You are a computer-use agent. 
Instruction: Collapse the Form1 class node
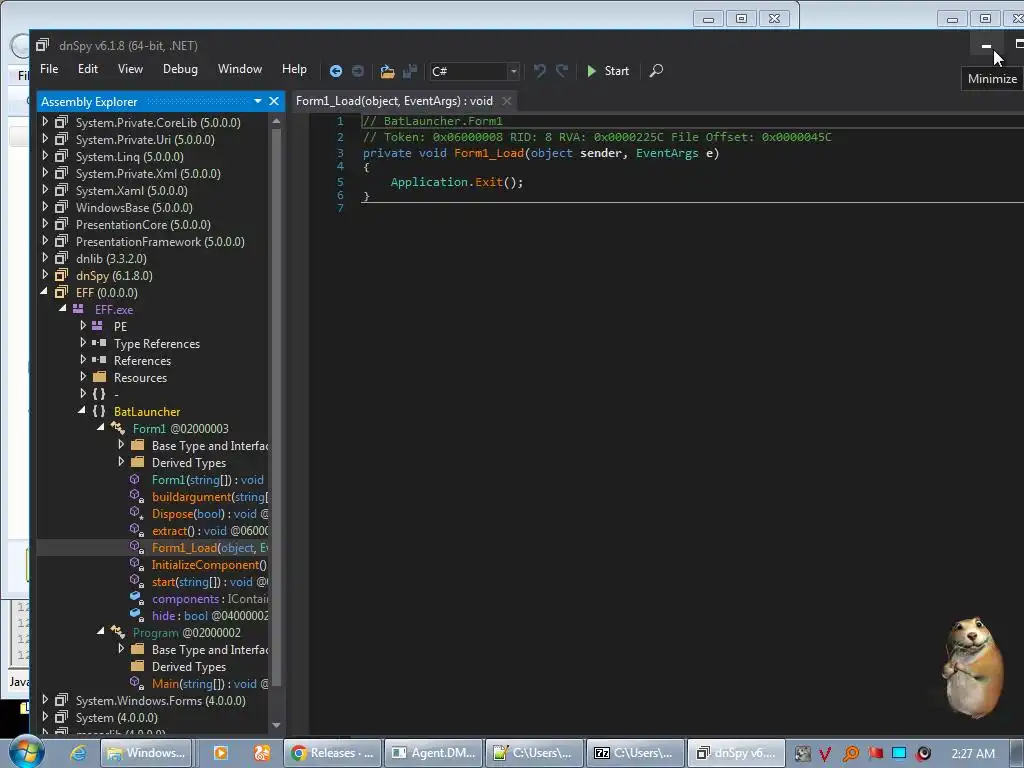click(x=101, y=428)
